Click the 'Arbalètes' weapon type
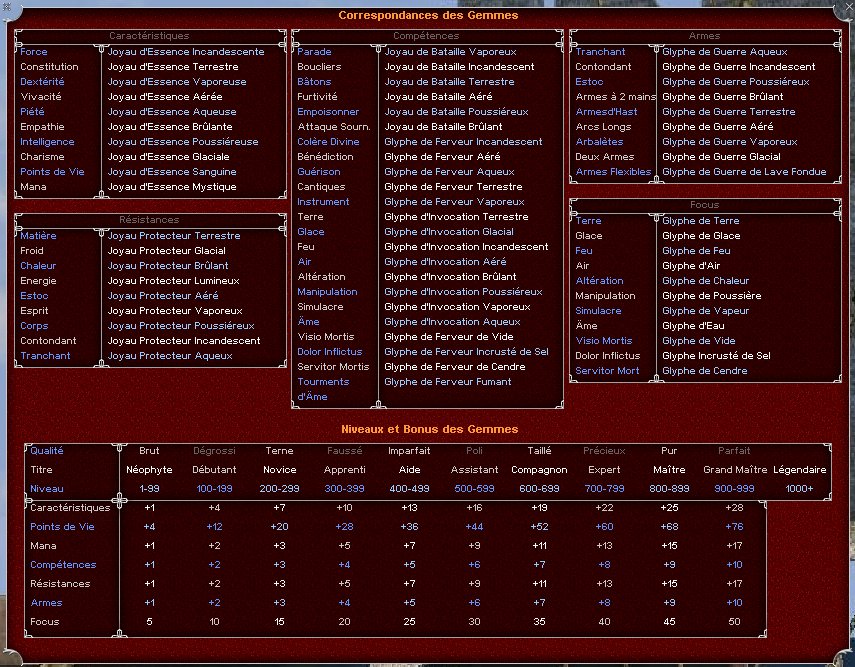This screenshot has height=667, width=855. point(599,142)
